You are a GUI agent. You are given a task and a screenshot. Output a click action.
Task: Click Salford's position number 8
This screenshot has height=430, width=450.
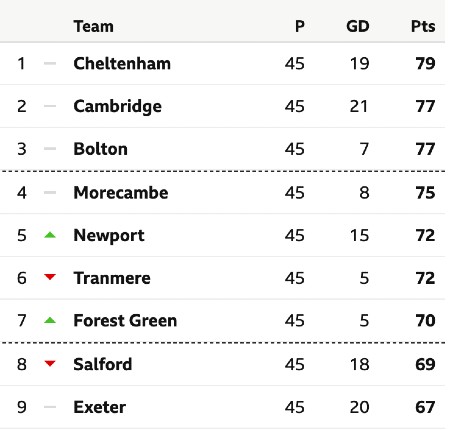[x=22, y=364]
